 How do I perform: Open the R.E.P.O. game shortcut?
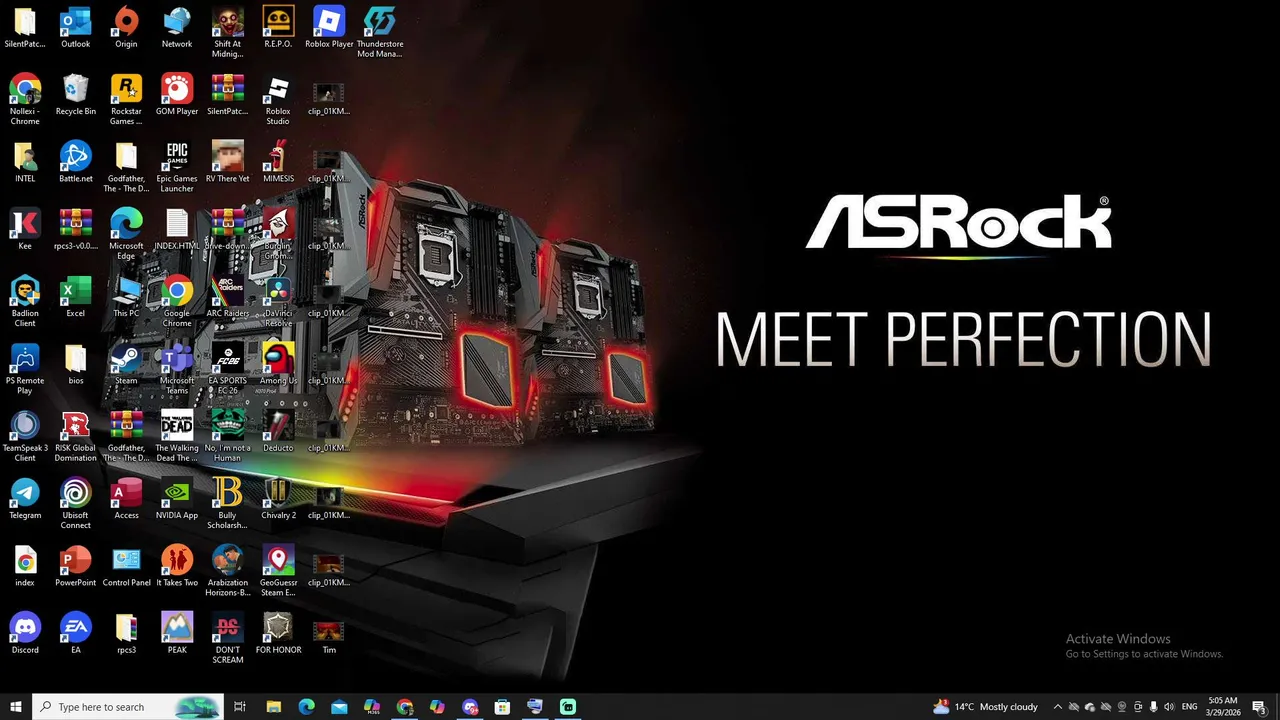coord(278,28)
